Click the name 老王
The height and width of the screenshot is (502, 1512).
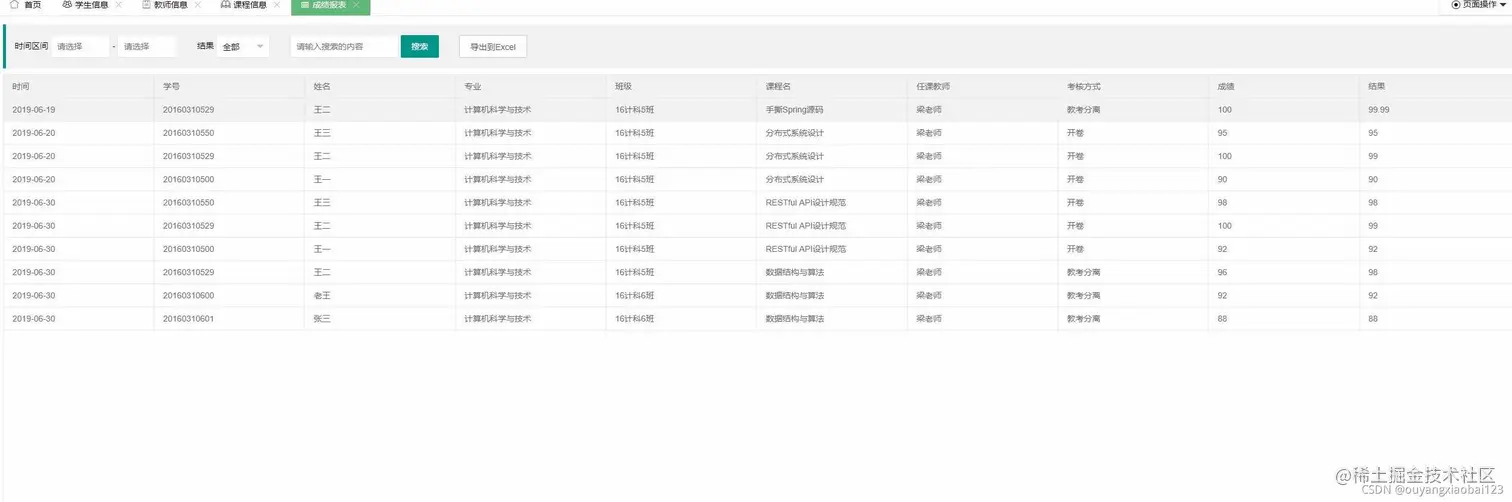point(322,296)
